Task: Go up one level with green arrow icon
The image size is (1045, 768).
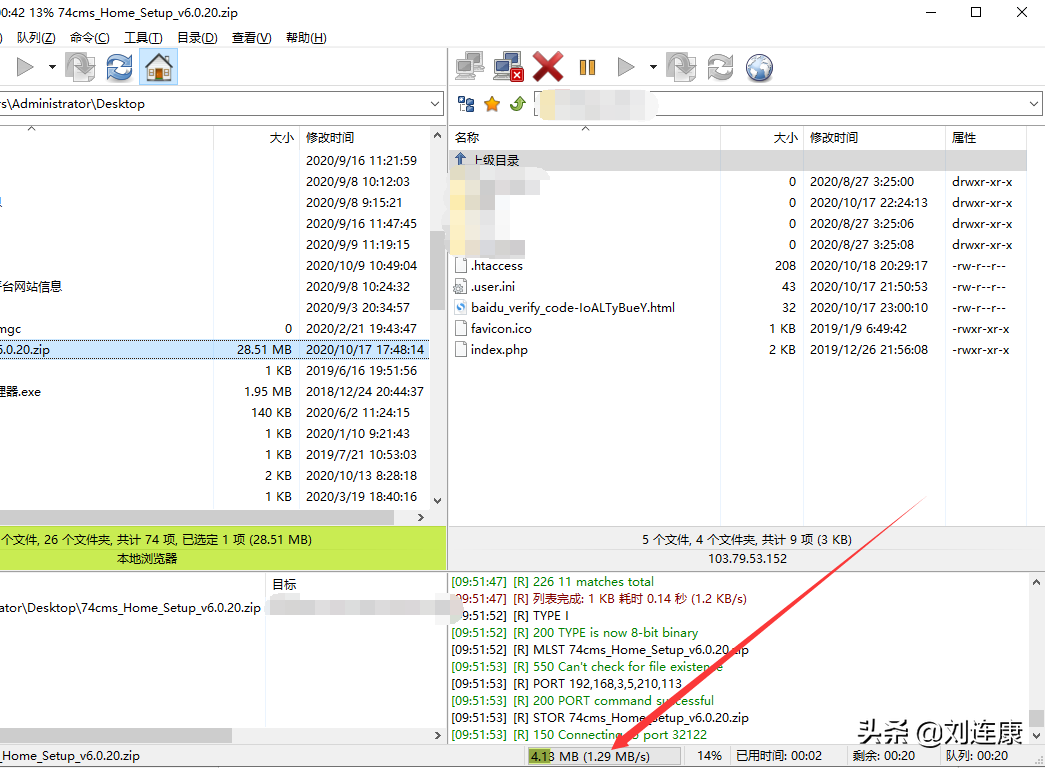Action: pyautogui.click(x=517, y=104)
